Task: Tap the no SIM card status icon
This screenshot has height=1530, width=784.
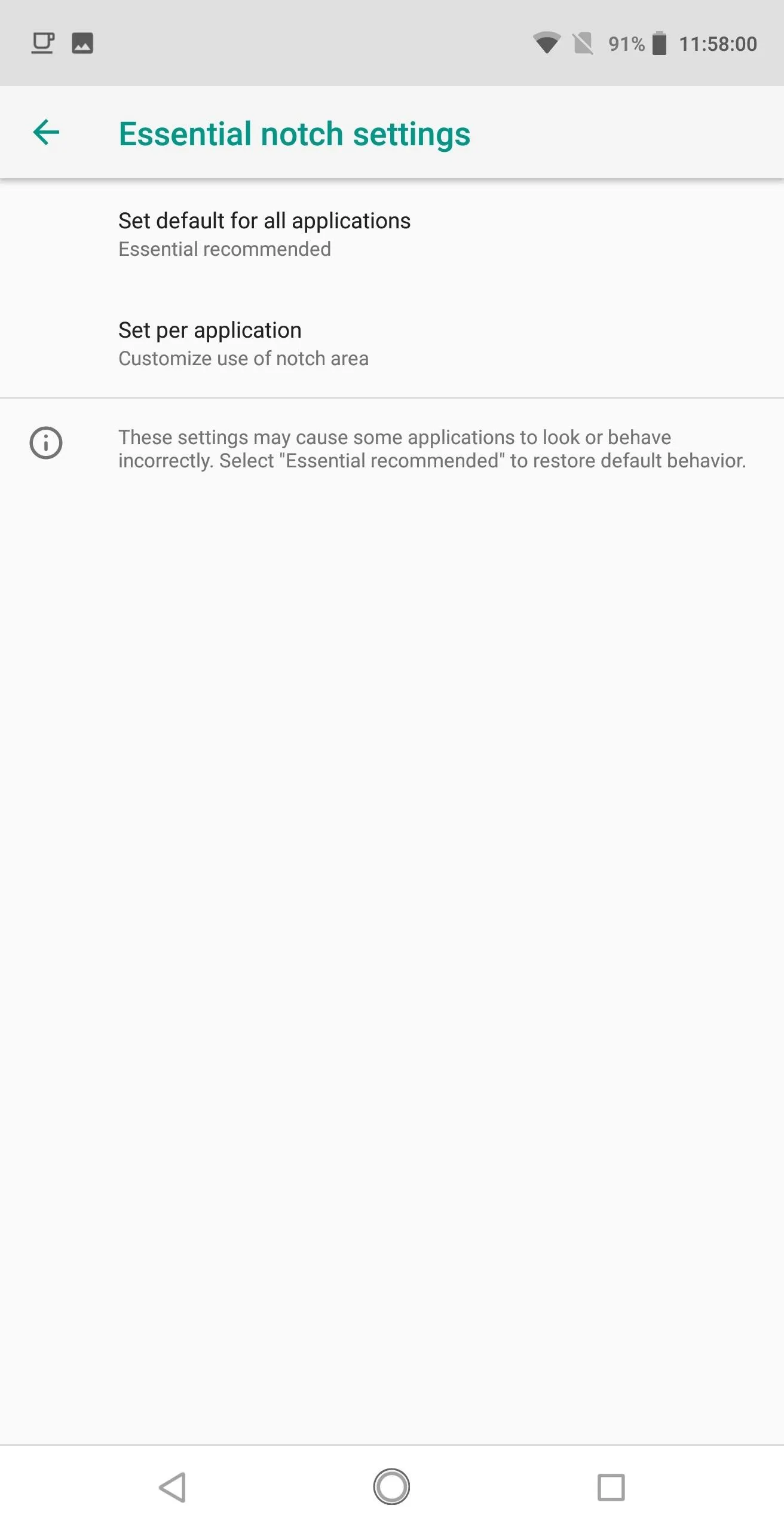Action: (x=583, y=44)
